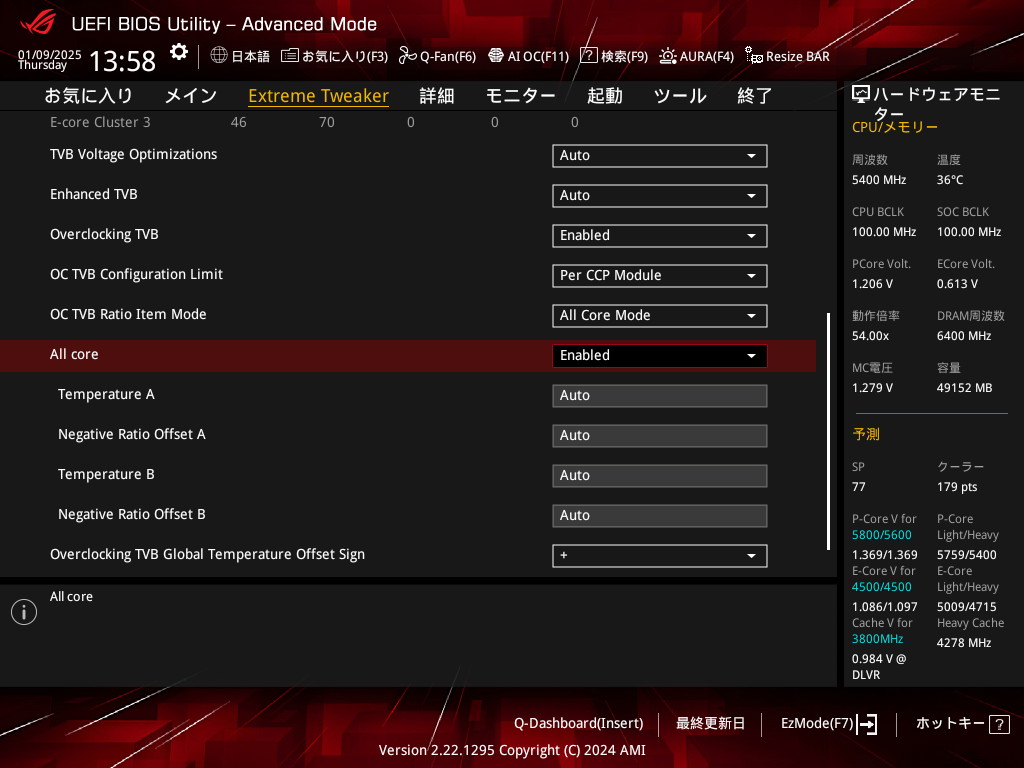The width and height of the screenshot is (1024, 768).
Task: Switch to the モニター tab
Action: (520, 96)
